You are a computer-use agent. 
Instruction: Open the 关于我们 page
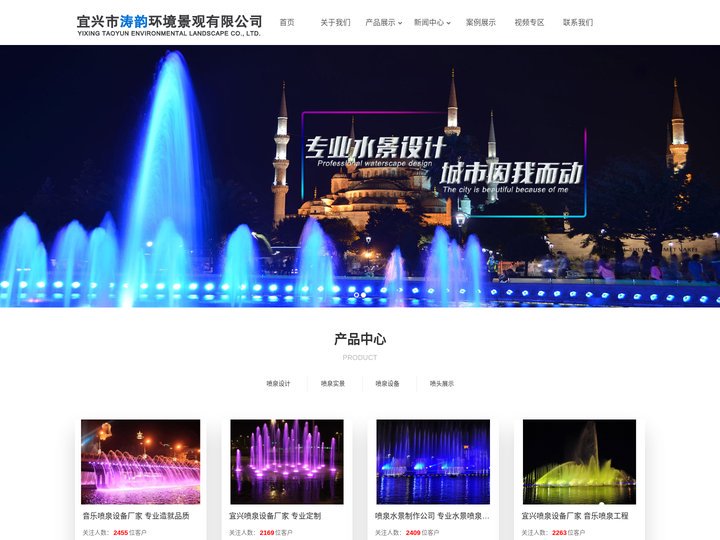pyautogui.click(x=335, y=22)
